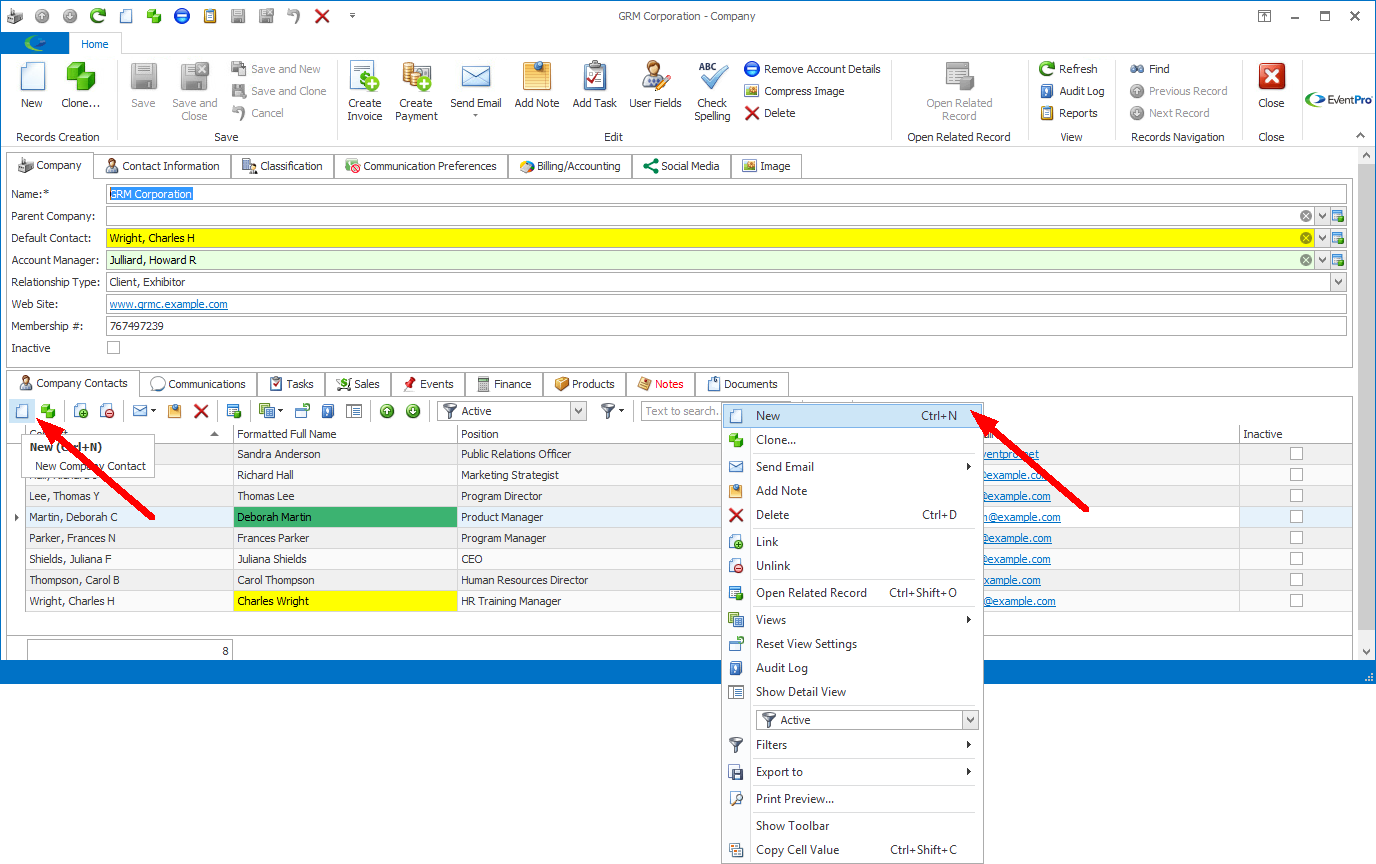Click red X Delete in the ribbon Edit group
This screenshot has width=1376, height=864.
[769, 113]
